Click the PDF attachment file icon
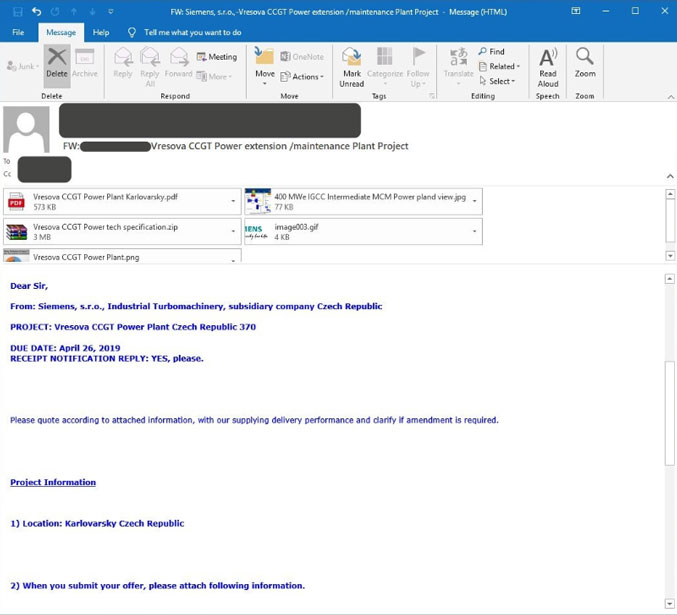Screen dimensions: 677x615 pyautogui.click(x=16, y=202)
